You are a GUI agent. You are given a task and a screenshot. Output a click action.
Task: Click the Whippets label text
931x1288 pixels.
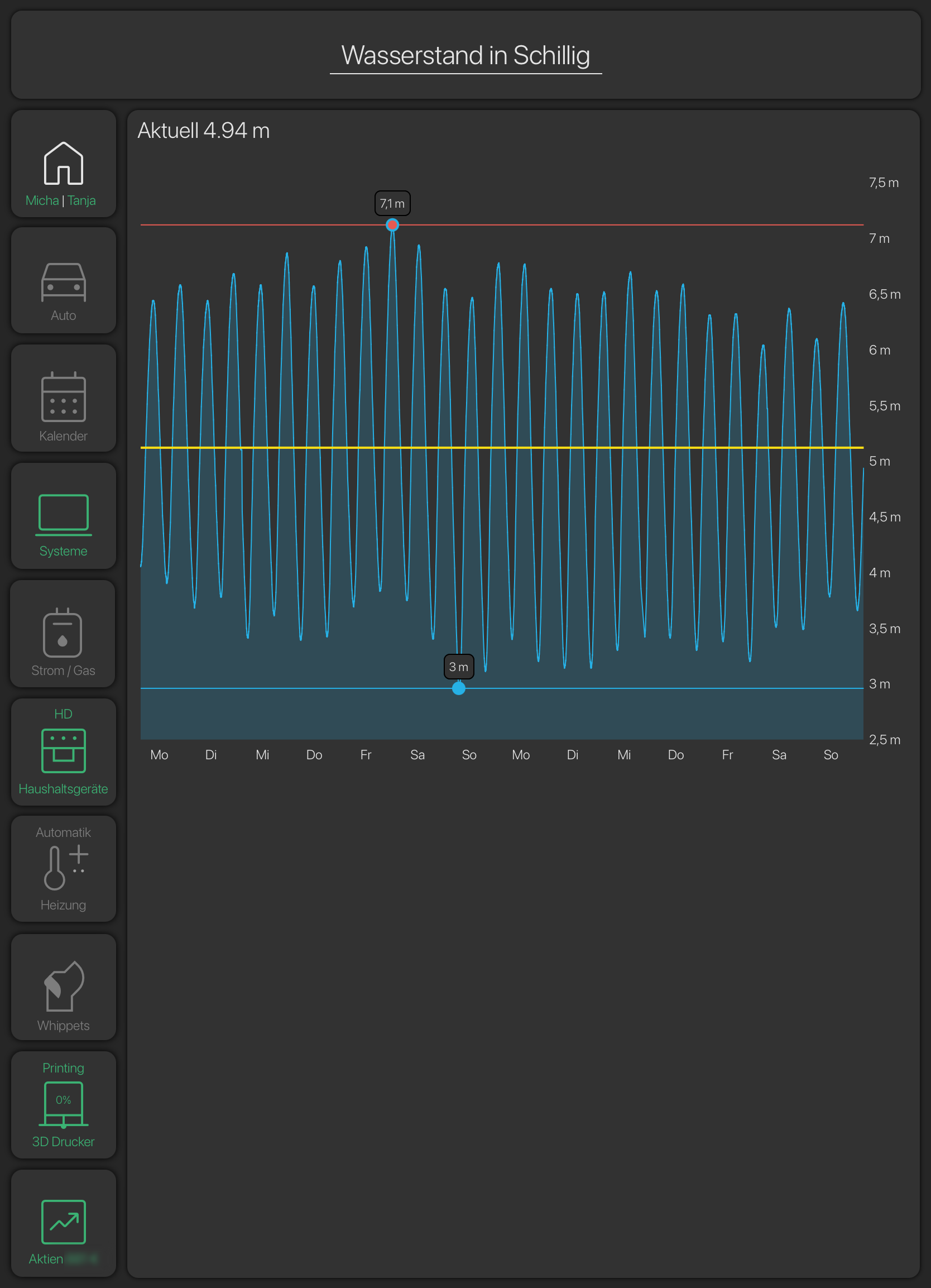click(64, 1026)
